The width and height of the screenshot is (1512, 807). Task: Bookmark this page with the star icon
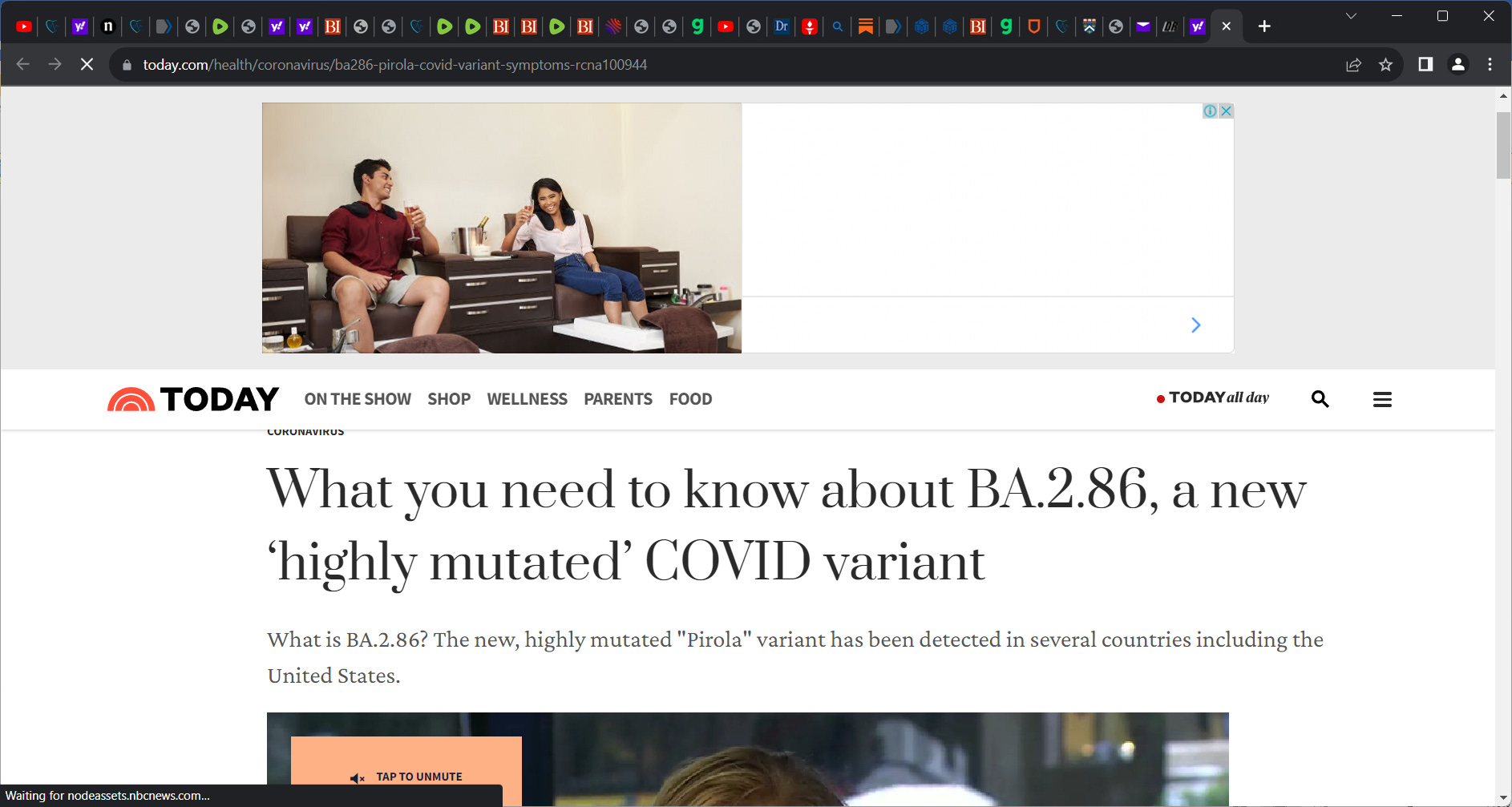1385,65
